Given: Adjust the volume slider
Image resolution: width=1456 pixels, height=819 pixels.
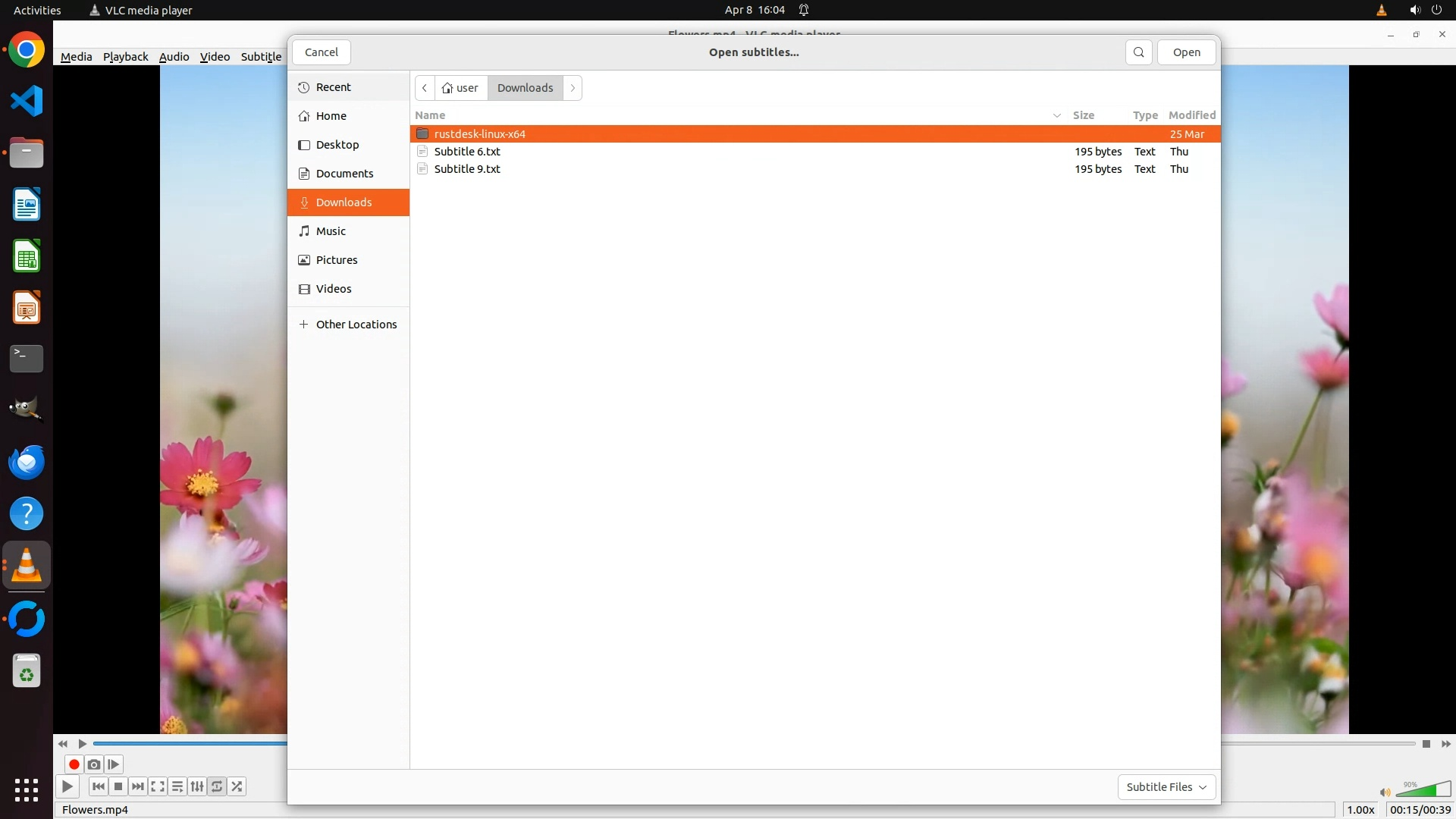Looking at the screenshot, I should coord(1423,791).
